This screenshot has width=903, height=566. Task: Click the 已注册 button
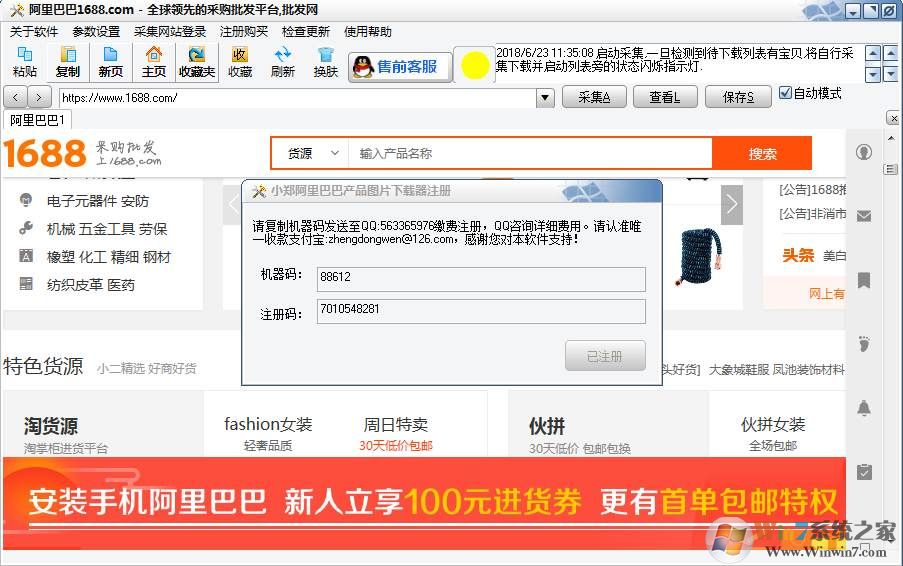coord(605,356)
